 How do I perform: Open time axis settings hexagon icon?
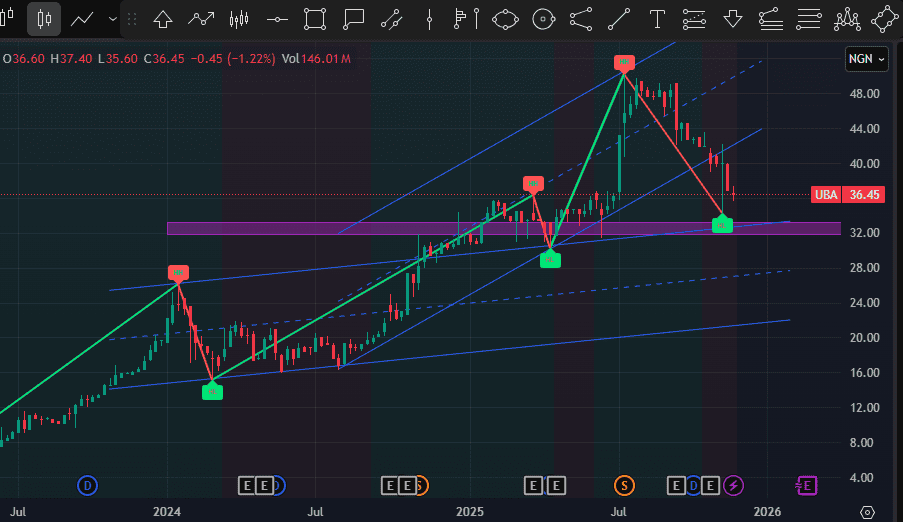[x=866, y=511]
